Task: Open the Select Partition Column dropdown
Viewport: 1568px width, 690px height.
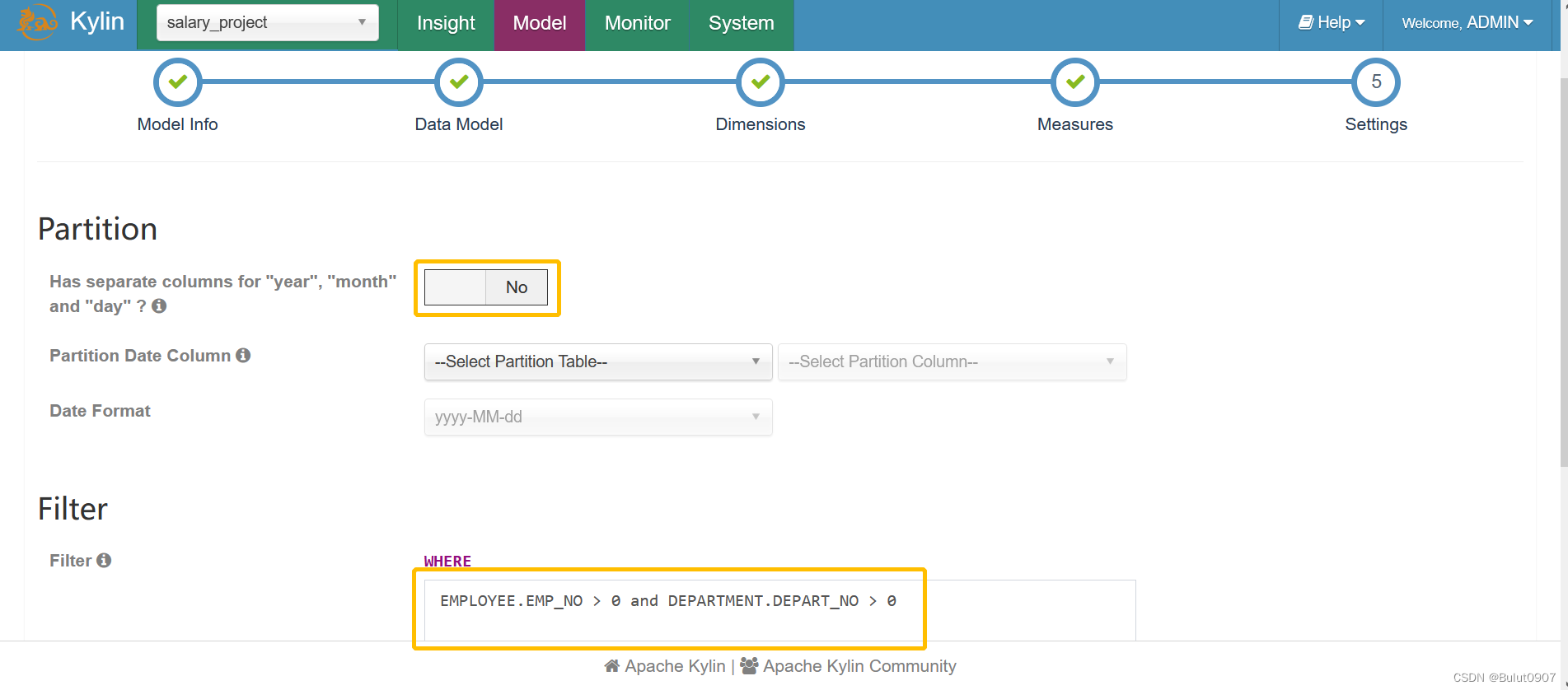Action: coord(952,361)
